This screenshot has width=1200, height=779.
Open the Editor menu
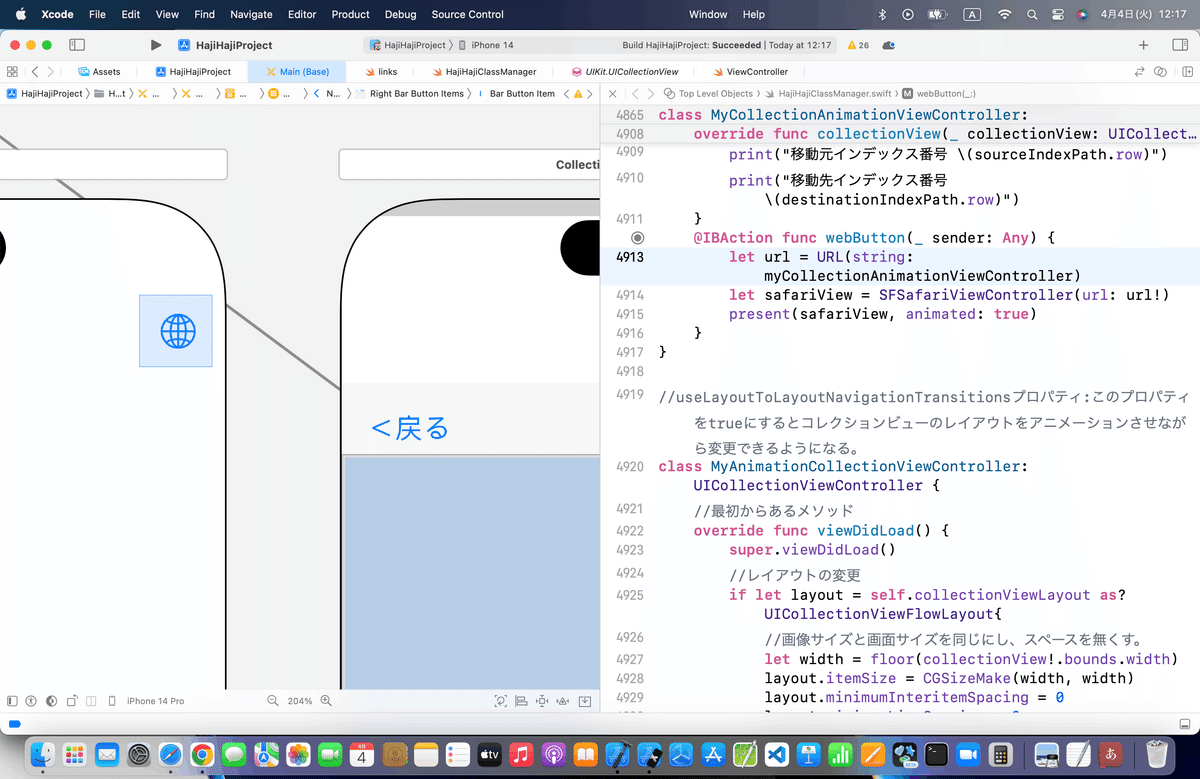[301, 14]
